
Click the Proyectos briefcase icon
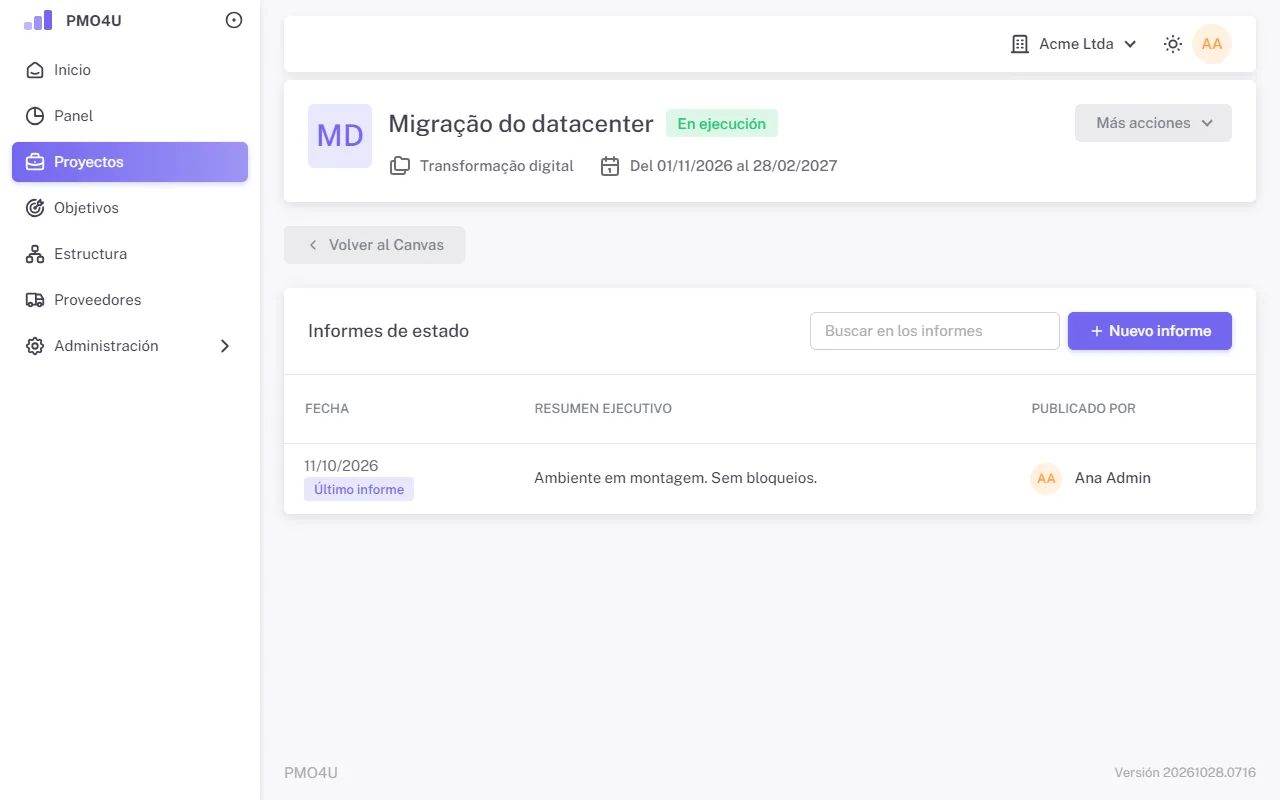[x=35, y=162]
